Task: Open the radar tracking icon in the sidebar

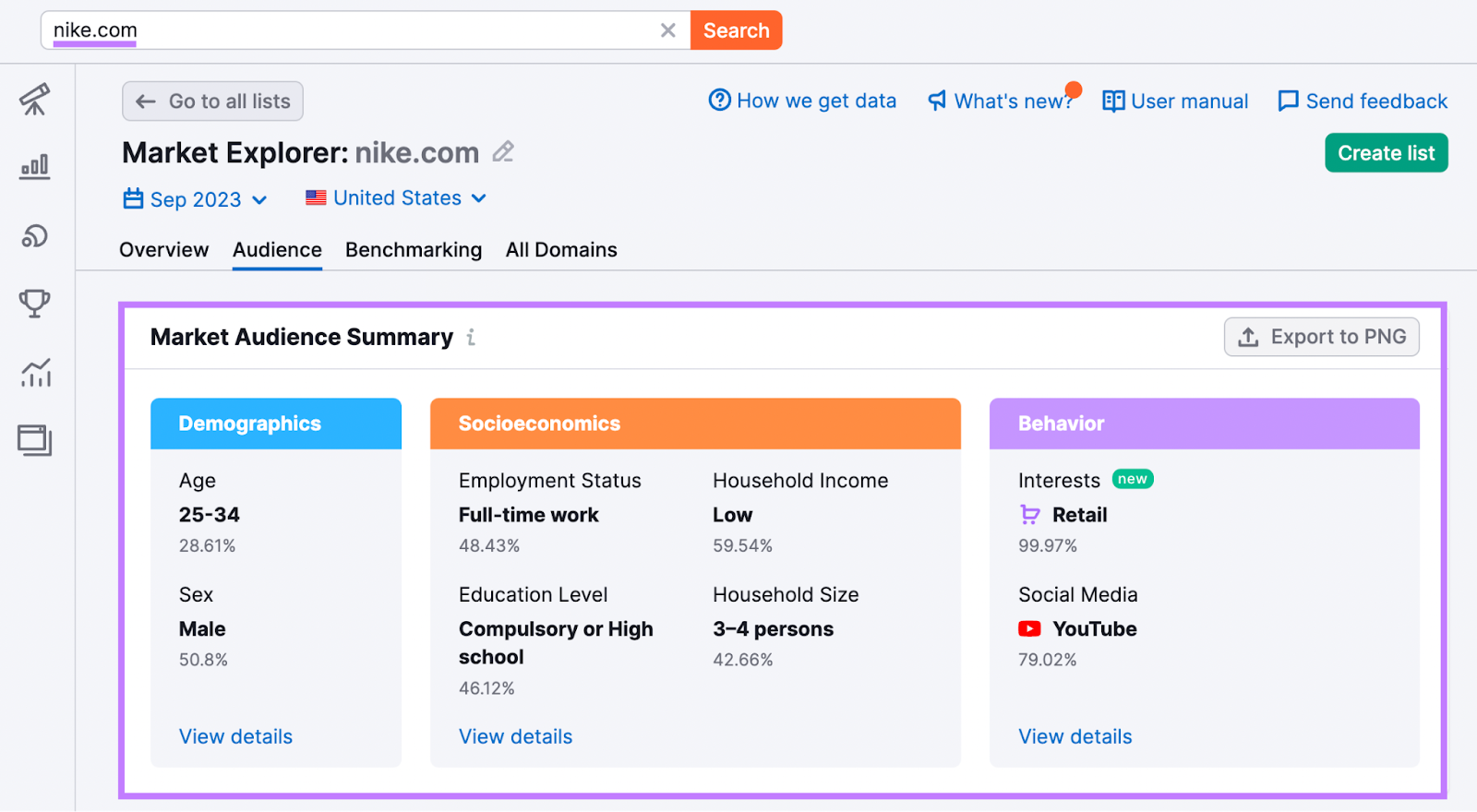Action: (35, 236)
